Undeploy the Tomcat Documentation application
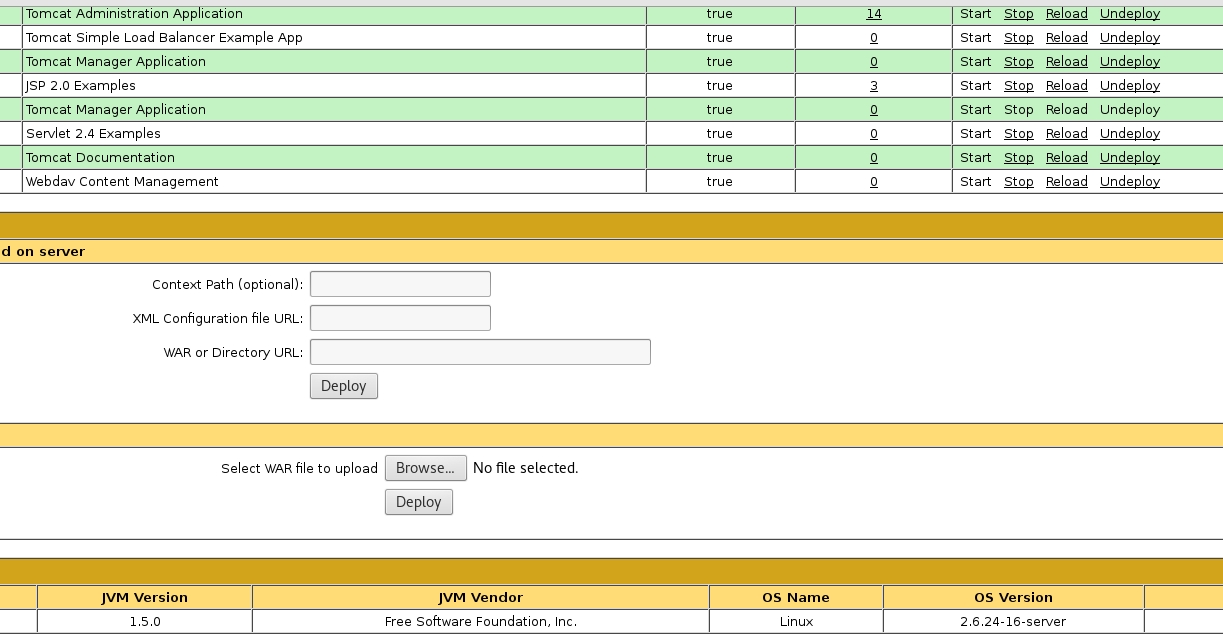 click(1129, 158)
